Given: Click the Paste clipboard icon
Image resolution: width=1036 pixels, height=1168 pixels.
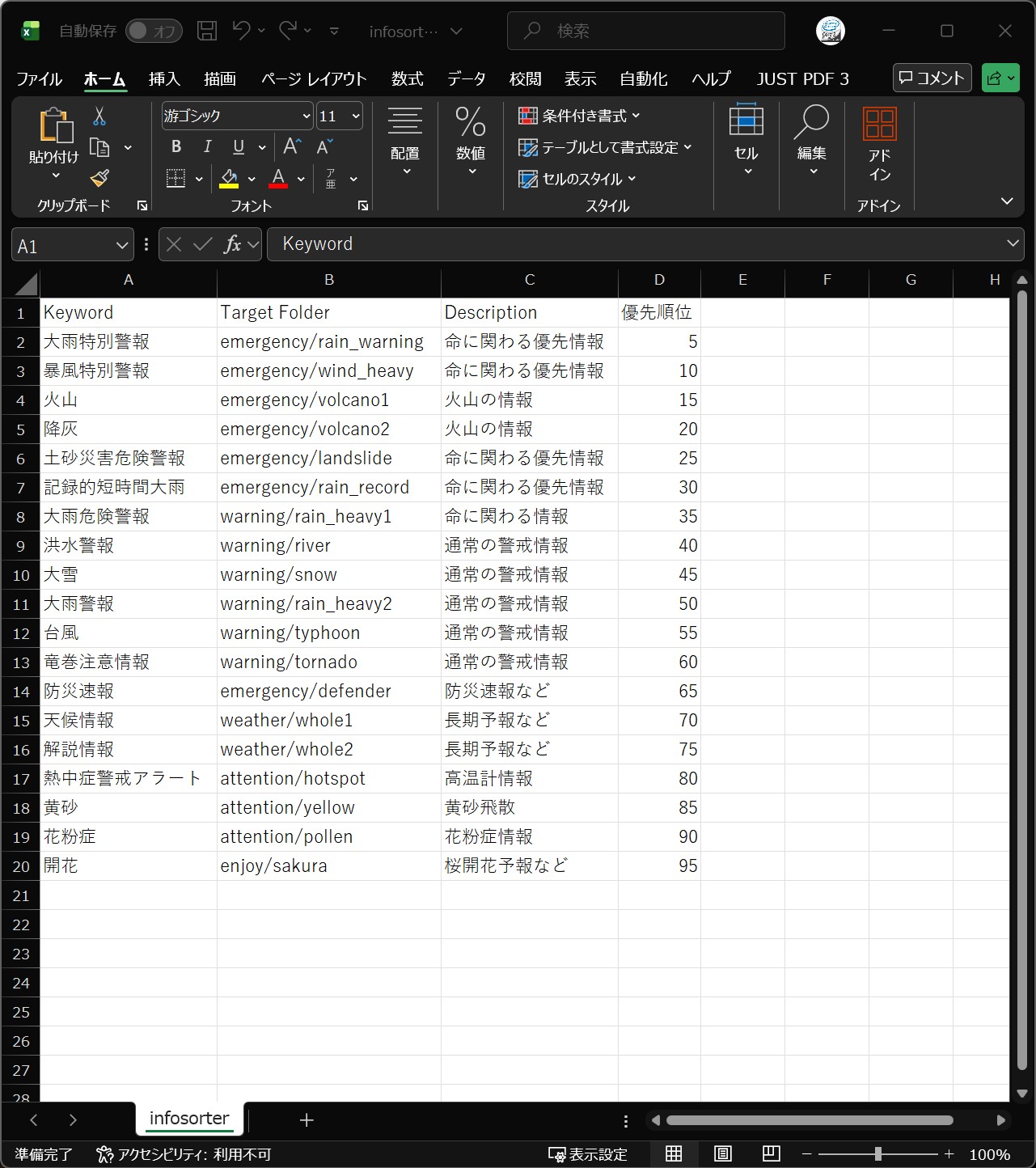Looking at the screenshot, I should click(x=56, y=126).
